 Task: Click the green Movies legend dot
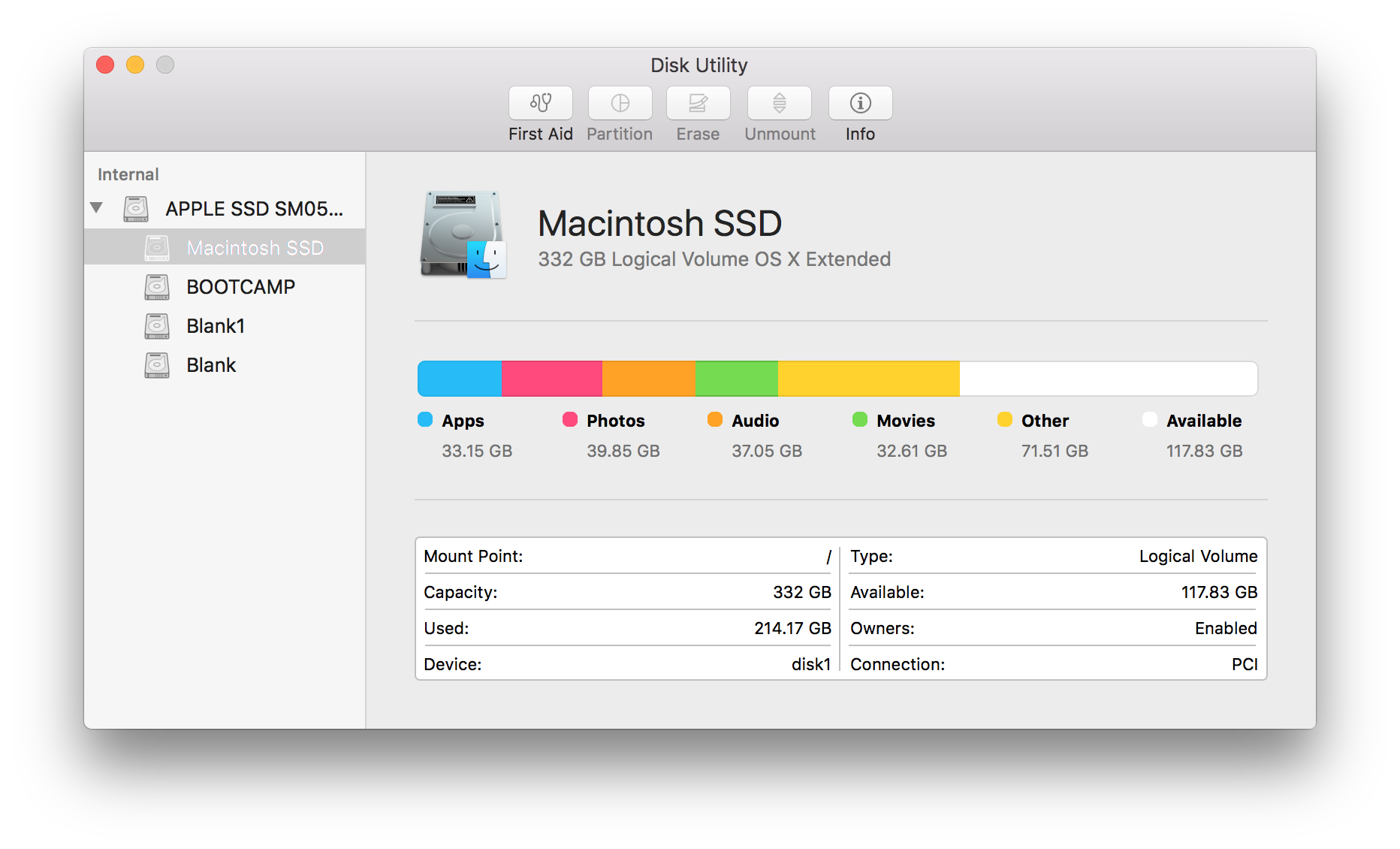click(860, 419)
